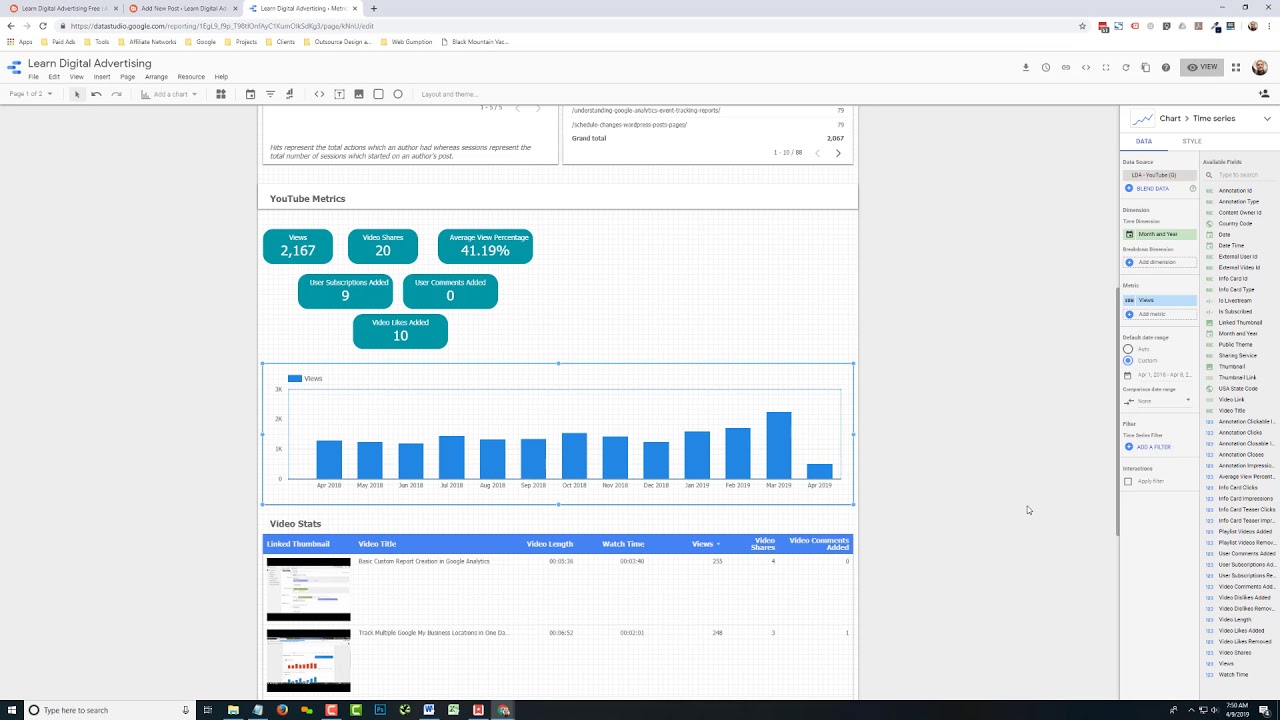This screenshot has width=1280, height=720.
Task: Open the embed report code view
Action: coord(1086,67)
